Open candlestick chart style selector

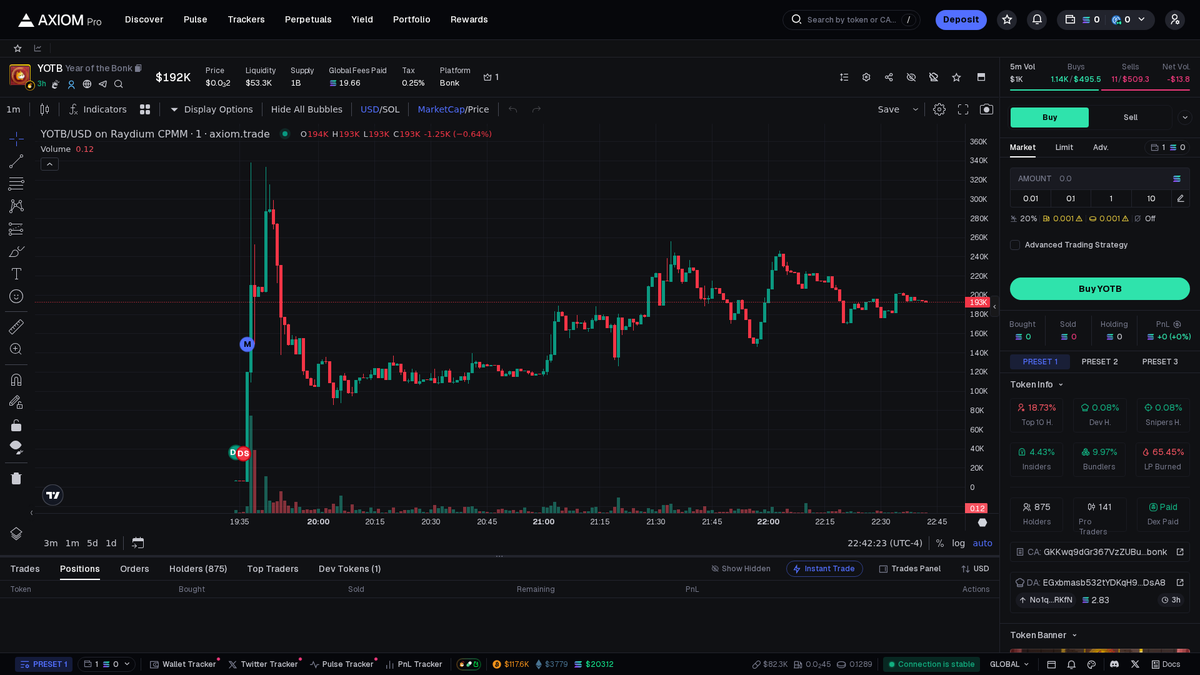pyautogui.click(x=44, y=109)
